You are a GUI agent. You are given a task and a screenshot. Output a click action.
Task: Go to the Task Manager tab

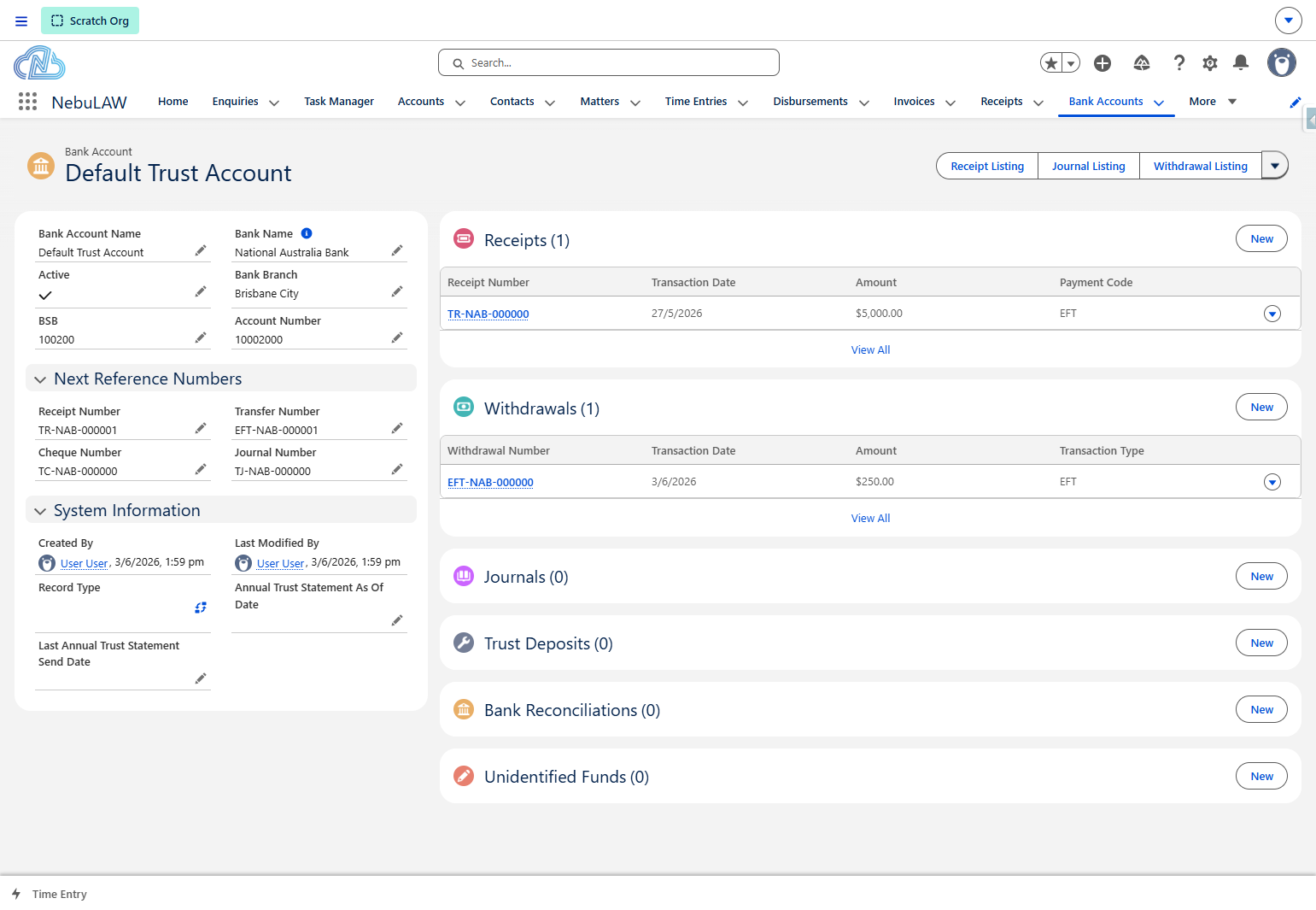[x=339, y=101]
